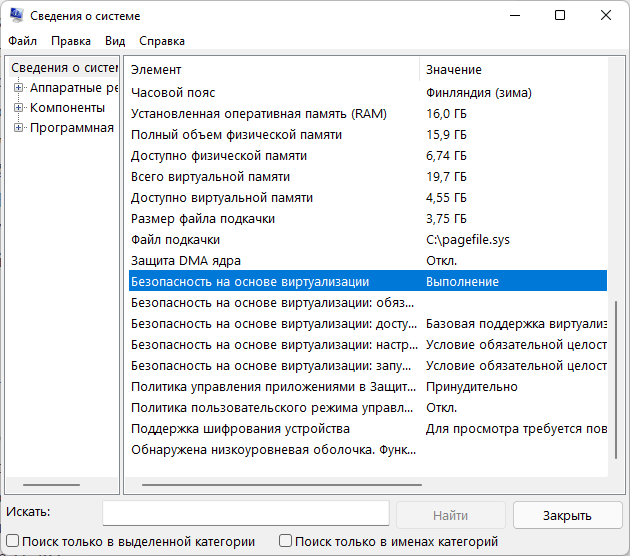This screenshot has width=630, height=556.
Task: Open the Справка menu
Action: coord(162,41)
